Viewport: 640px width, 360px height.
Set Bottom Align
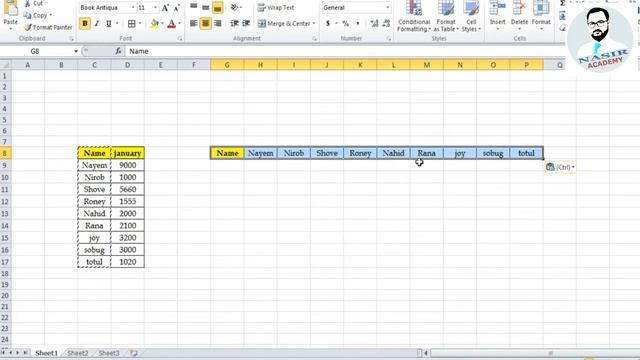point(218,7)
